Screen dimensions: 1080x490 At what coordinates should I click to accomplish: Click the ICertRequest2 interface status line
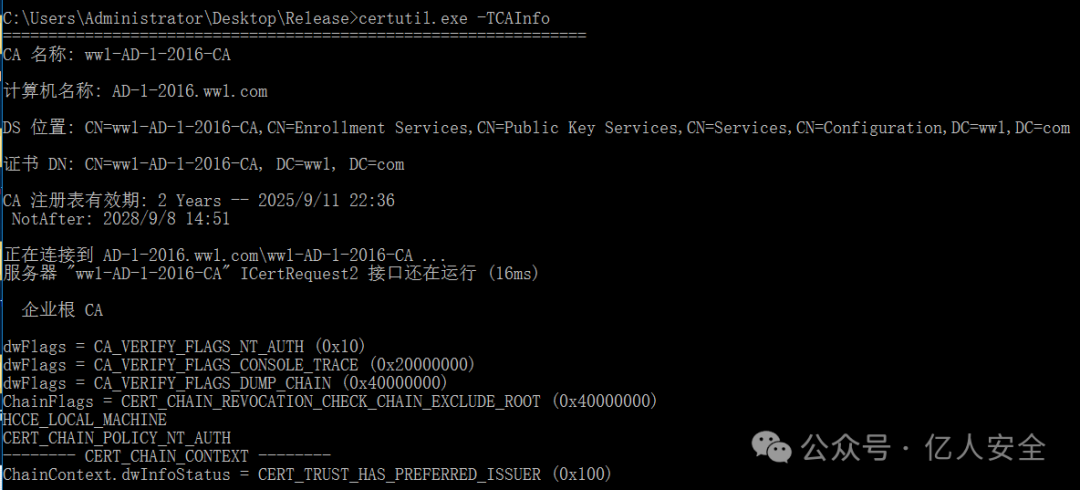[271, 274]
